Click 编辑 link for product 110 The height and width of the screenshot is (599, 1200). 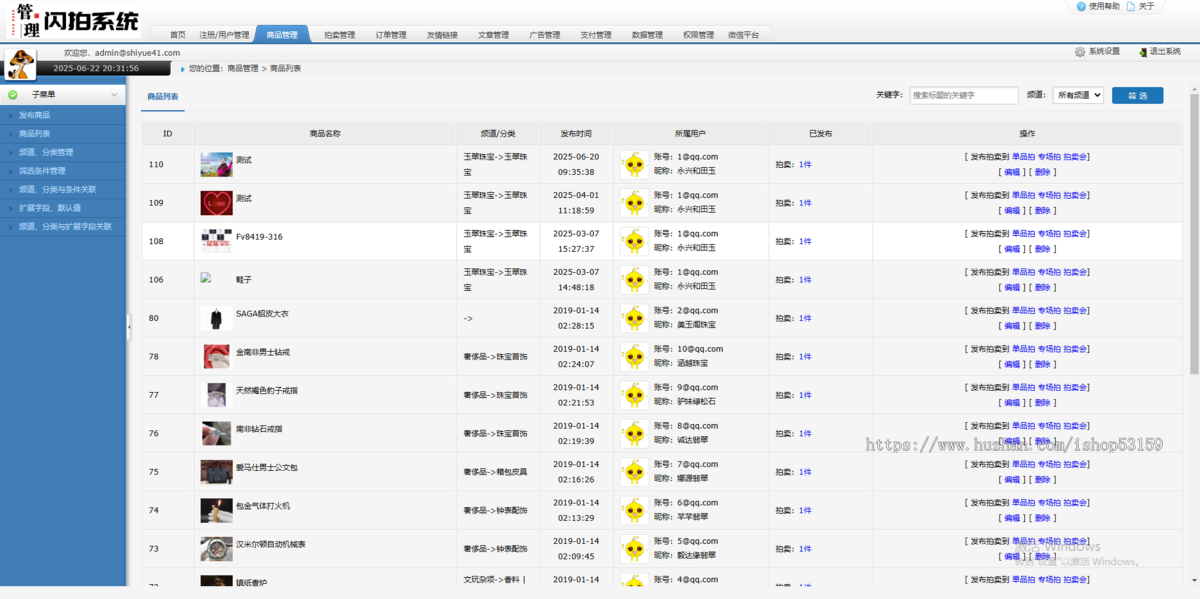(1012, 172)
